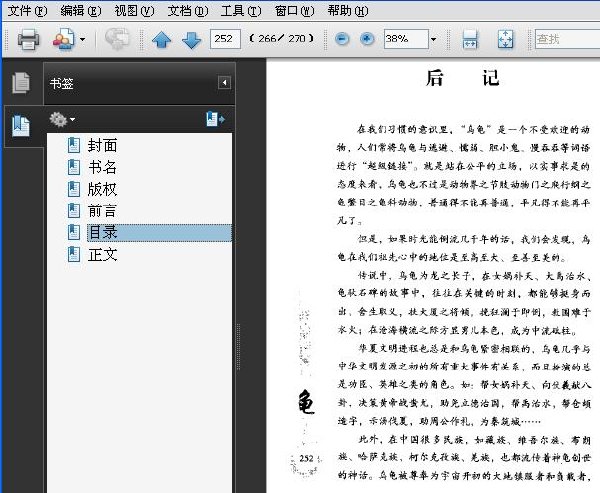Open bookmark options gear menu

coord(62,119)
